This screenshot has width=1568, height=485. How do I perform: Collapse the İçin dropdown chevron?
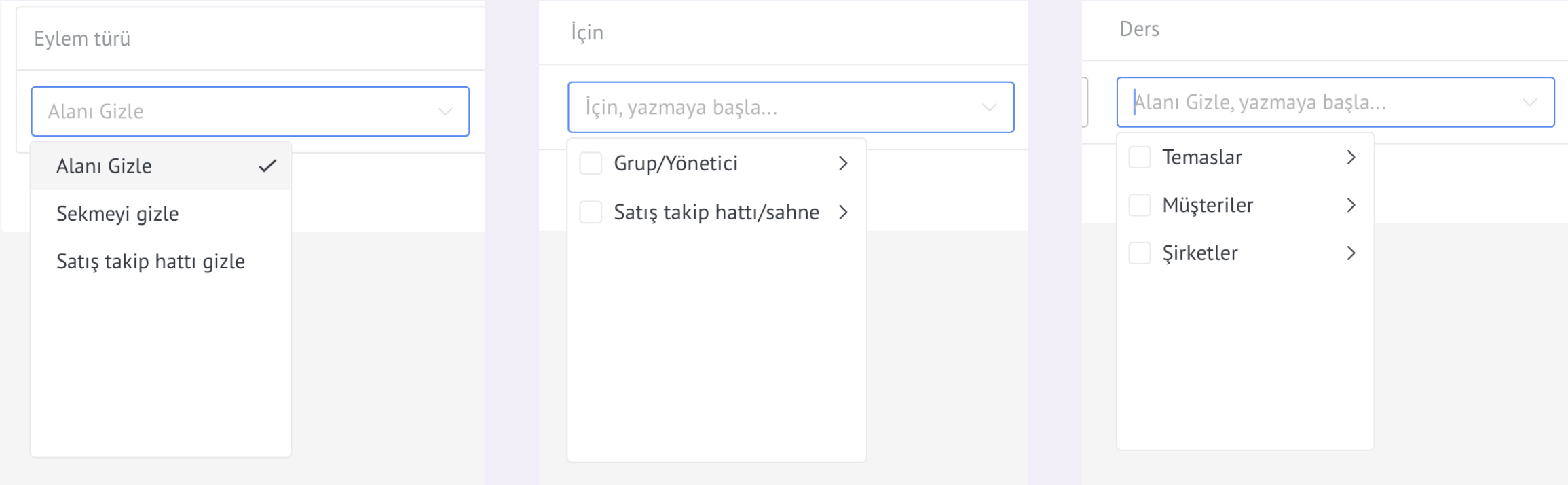pyautogui.click(x=990, y=107)
